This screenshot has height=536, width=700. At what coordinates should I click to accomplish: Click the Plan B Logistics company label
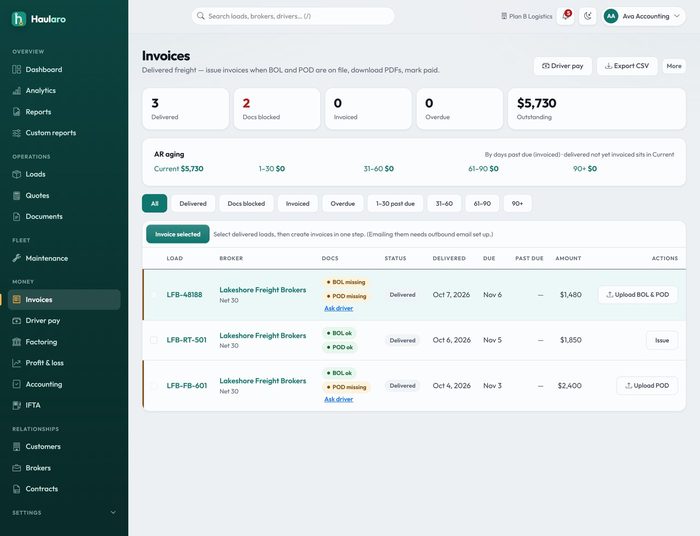click(527, 16)
